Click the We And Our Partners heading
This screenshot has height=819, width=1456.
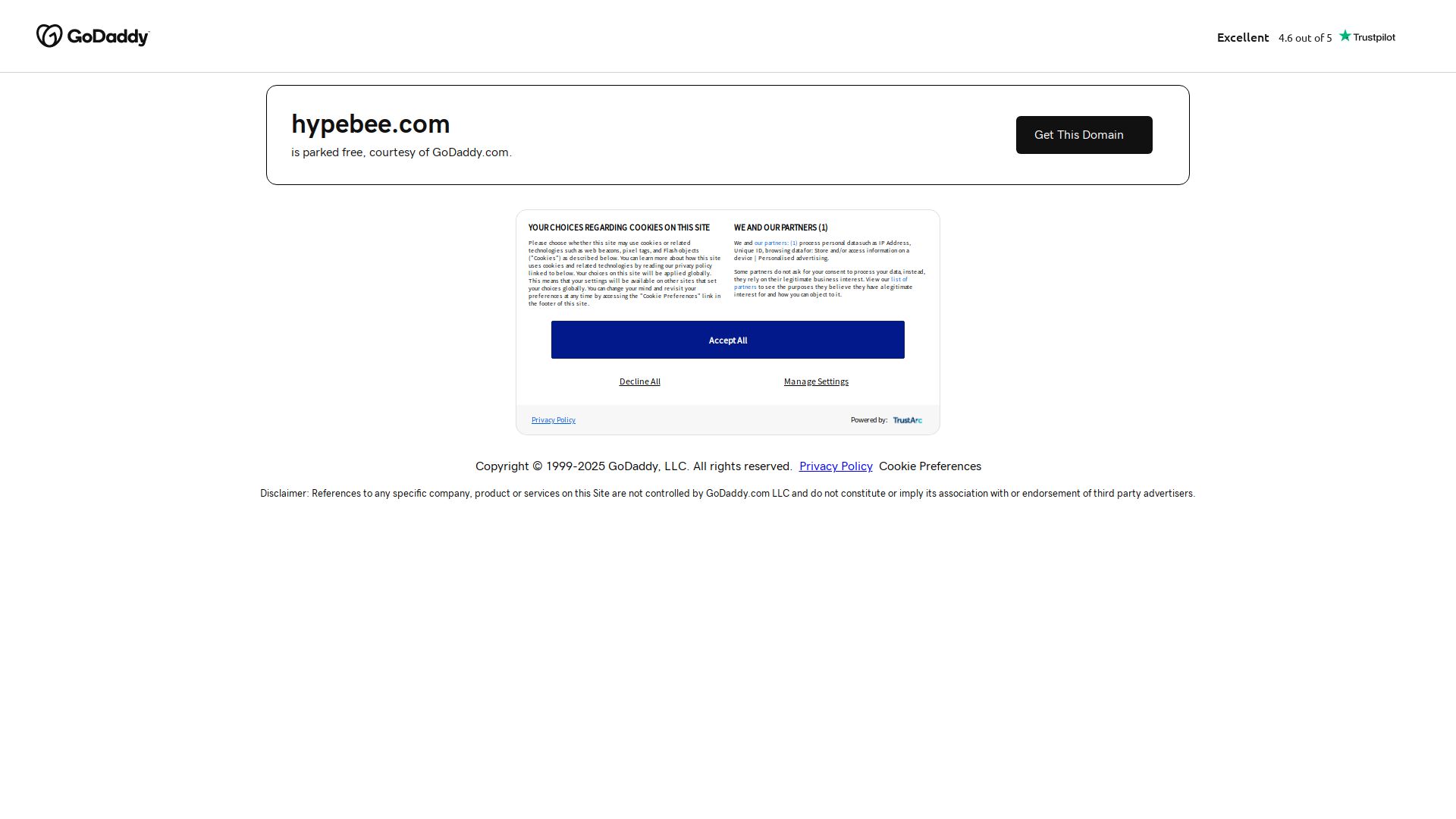(780, 227)
